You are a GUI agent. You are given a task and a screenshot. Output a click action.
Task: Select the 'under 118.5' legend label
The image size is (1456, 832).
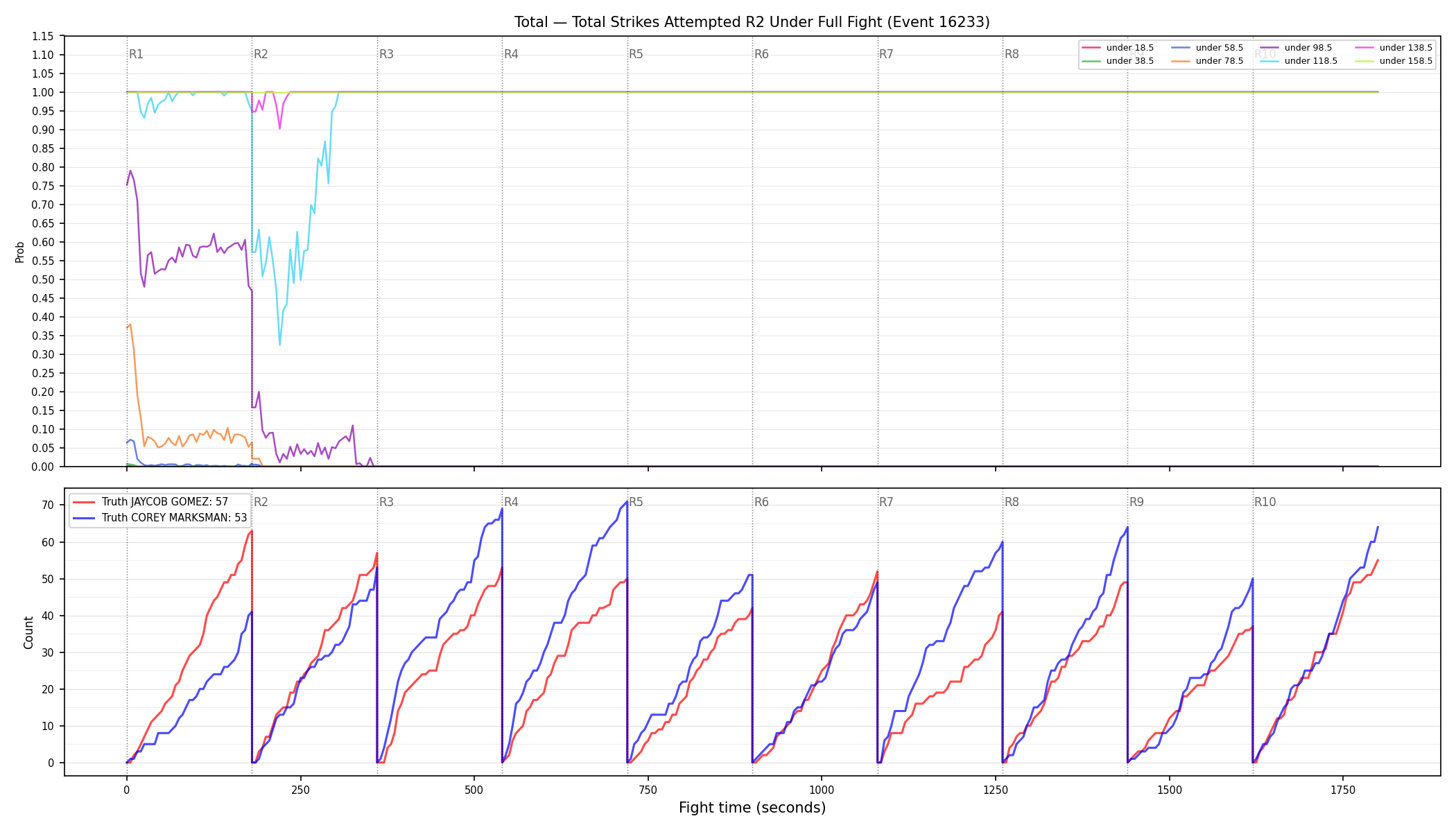(x=1311, y=61)
